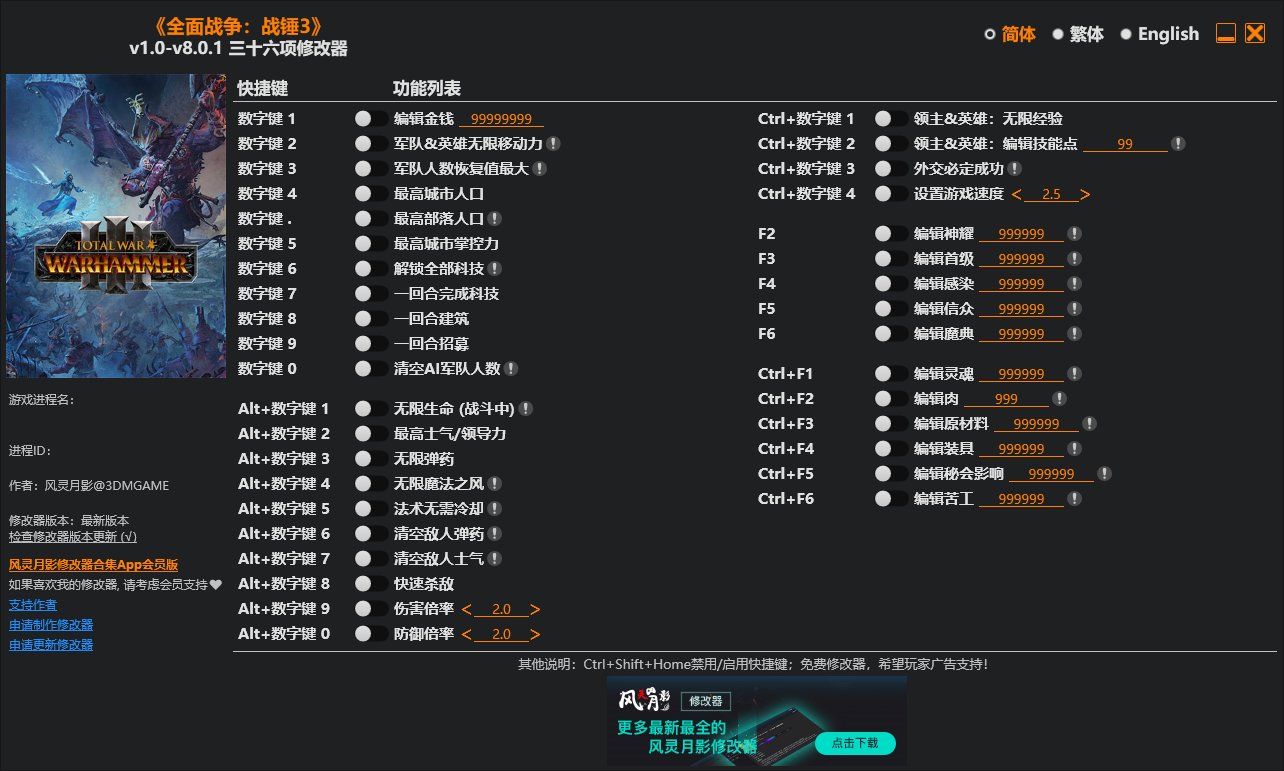Open 申请制作修改器 link
1284x771 pixels.
pos(51,625)
